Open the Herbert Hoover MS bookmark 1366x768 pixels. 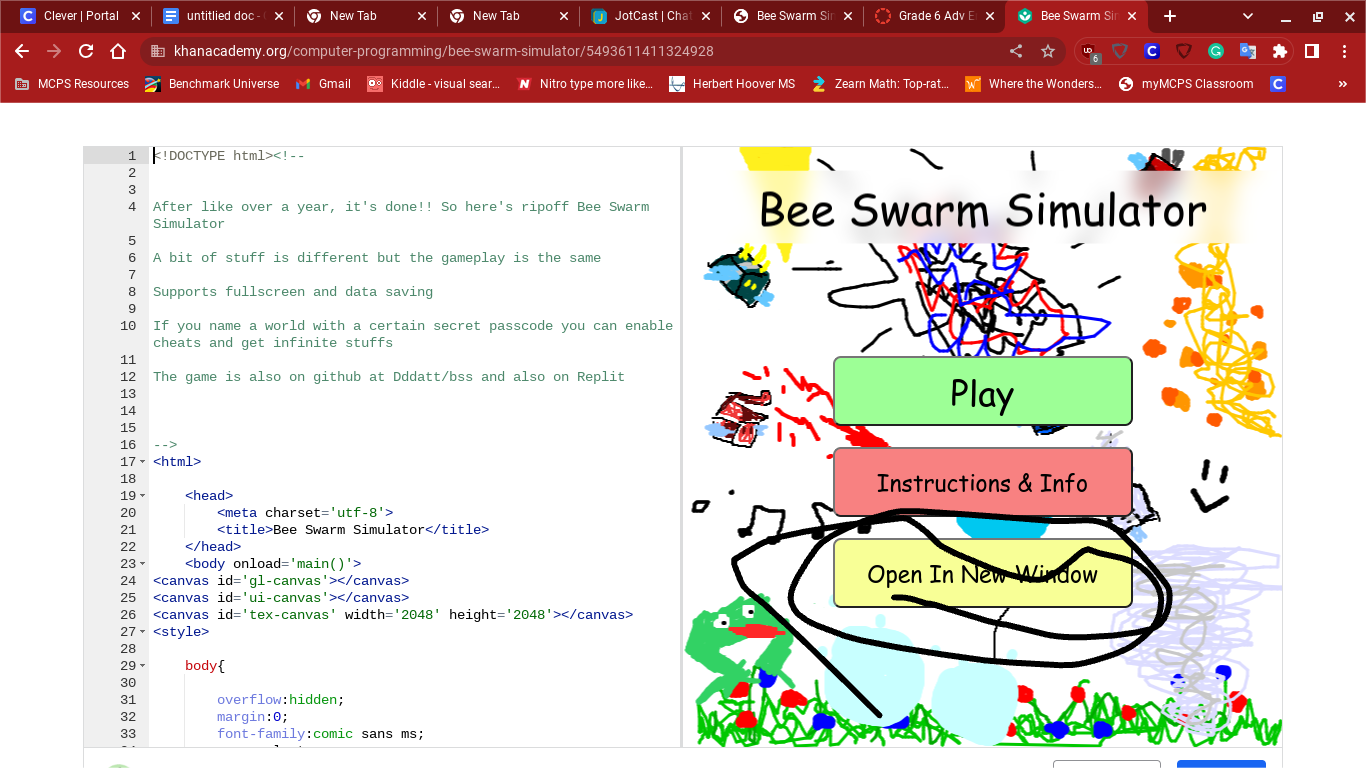(x=732, y=84)
